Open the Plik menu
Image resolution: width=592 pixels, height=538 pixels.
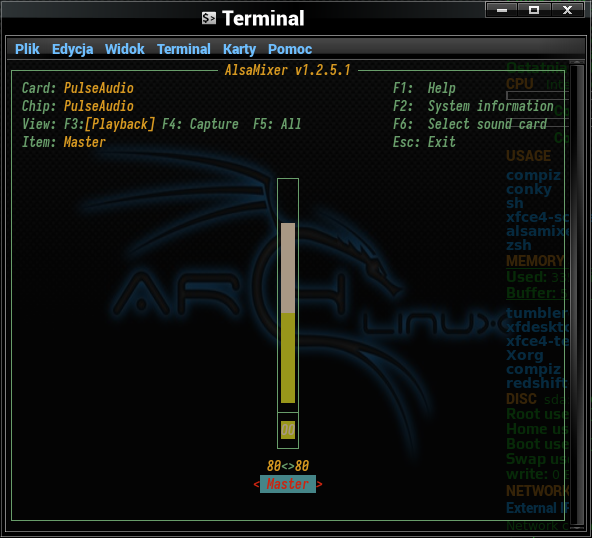pyautogui.click(x=27, y=49)
